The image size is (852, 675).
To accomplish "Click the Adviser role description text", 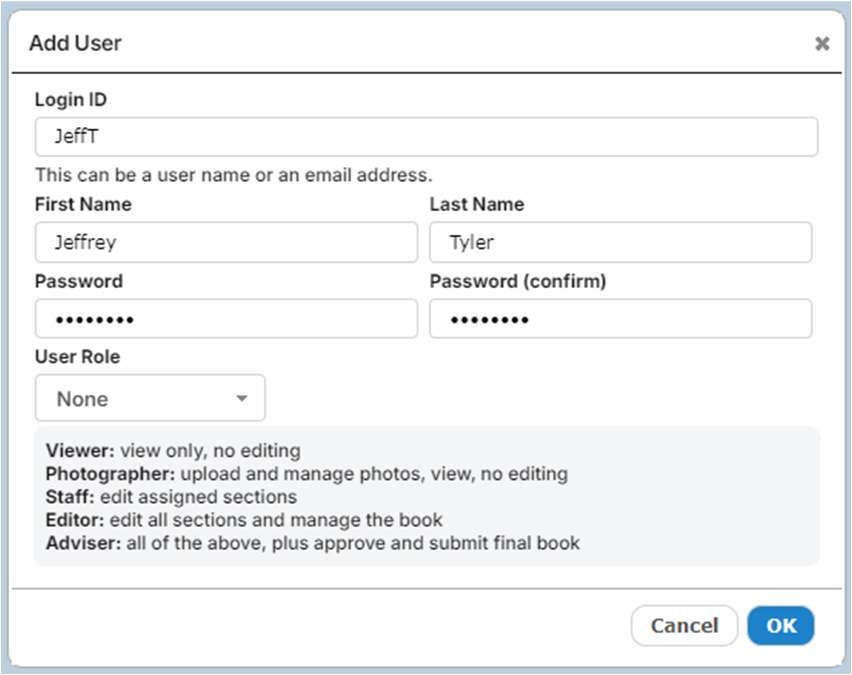I will click(312, 543).
